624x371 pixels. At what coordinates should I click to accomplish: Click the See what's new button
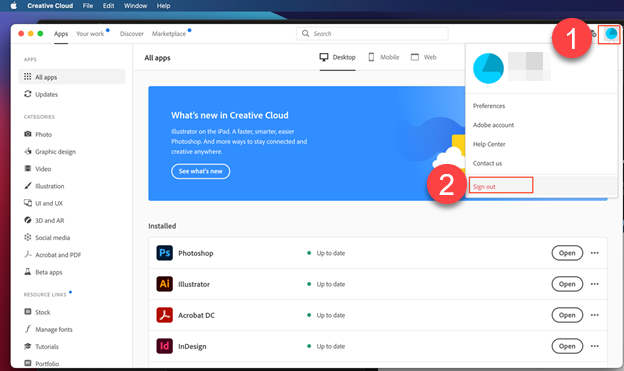click(201, 171)
